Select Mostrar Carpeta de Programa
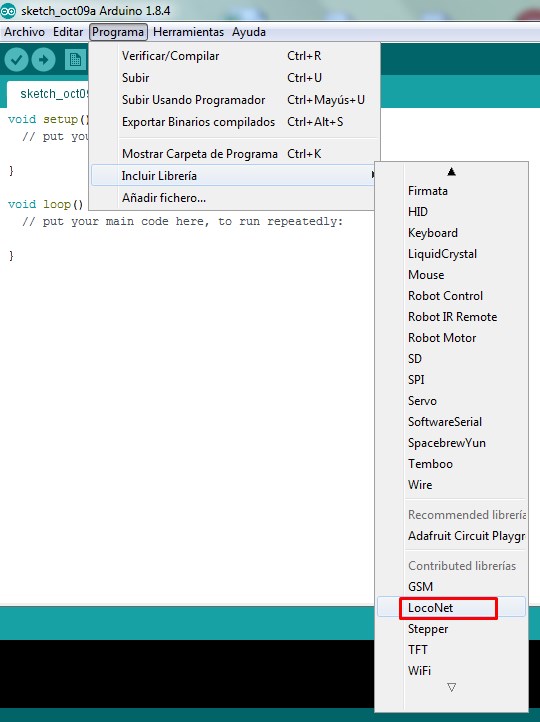540x722 pixels. (235, 154)
